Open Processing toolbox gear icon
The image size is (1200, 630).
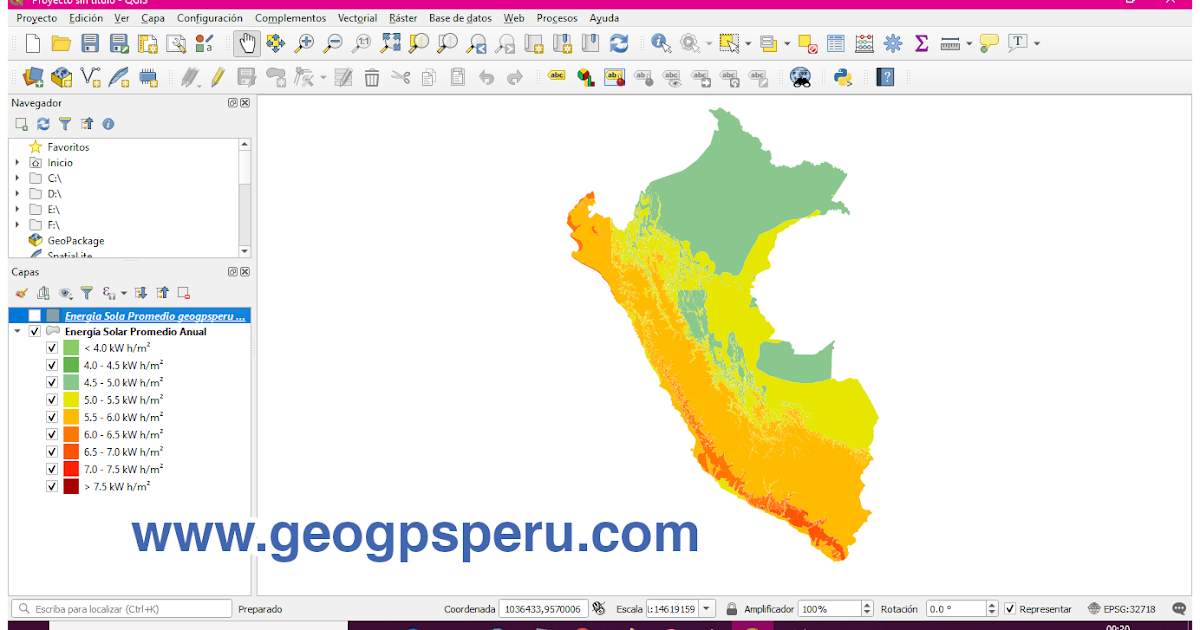coord(893,43)
